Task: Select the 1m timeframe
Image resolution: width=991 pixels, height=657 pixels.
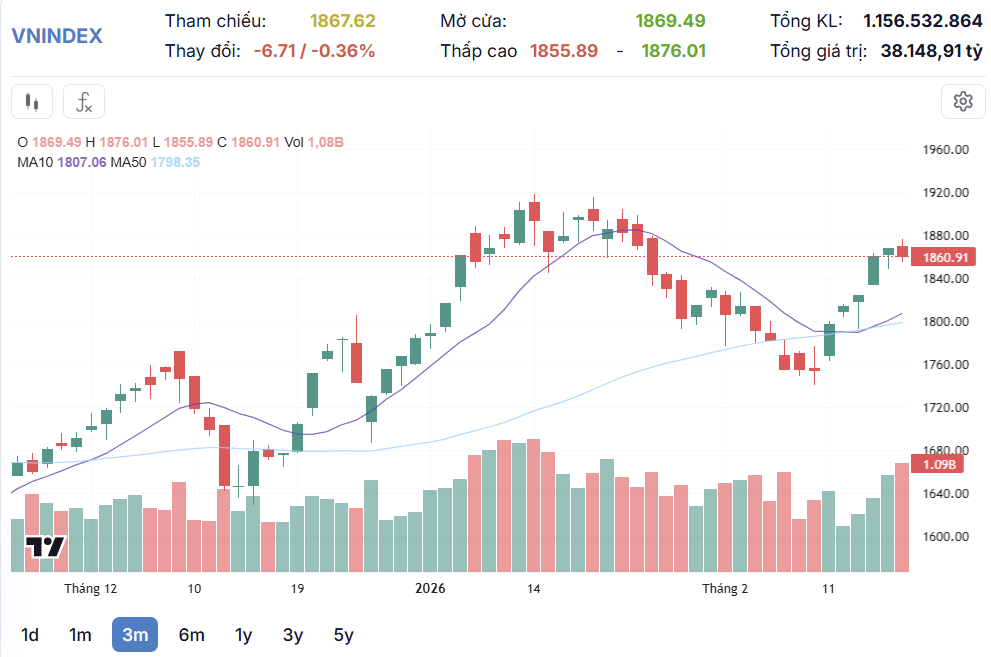Action: (80, 635)
